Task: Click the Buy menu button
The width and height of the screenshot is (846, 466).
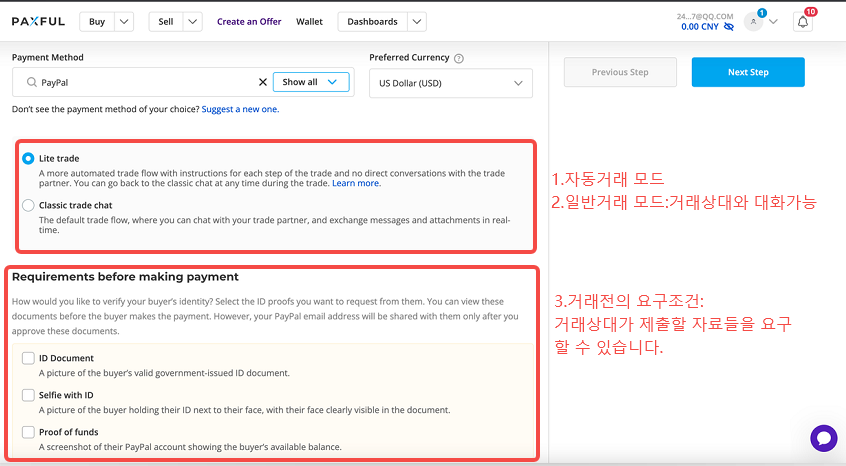Action: coord(97,22)
